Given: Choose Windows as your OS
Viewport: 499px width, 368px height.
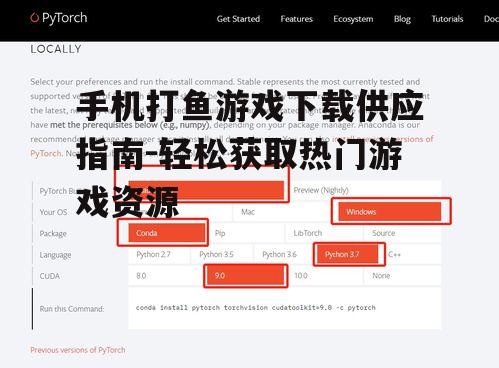Looking at the screenshot, I should tap(390, 212).
